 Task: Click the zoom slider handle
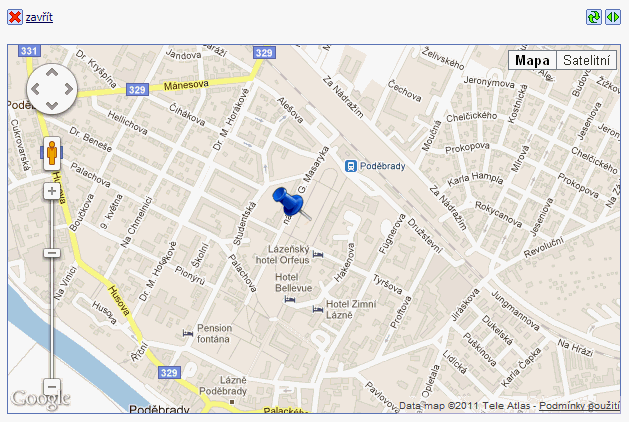point(52,253)
